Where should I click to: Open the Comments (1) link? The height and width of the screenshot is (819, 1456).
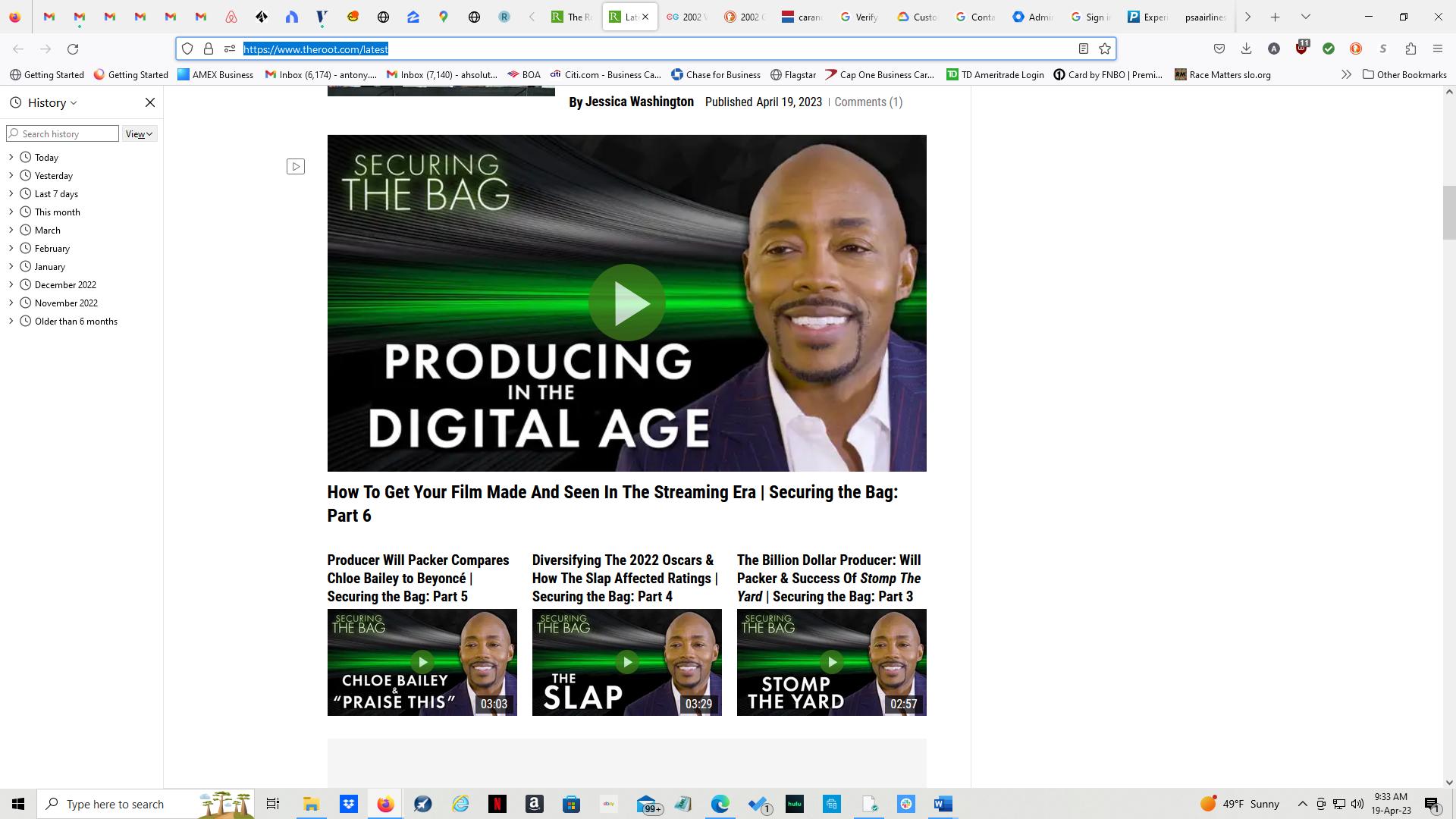coord(868,102)
